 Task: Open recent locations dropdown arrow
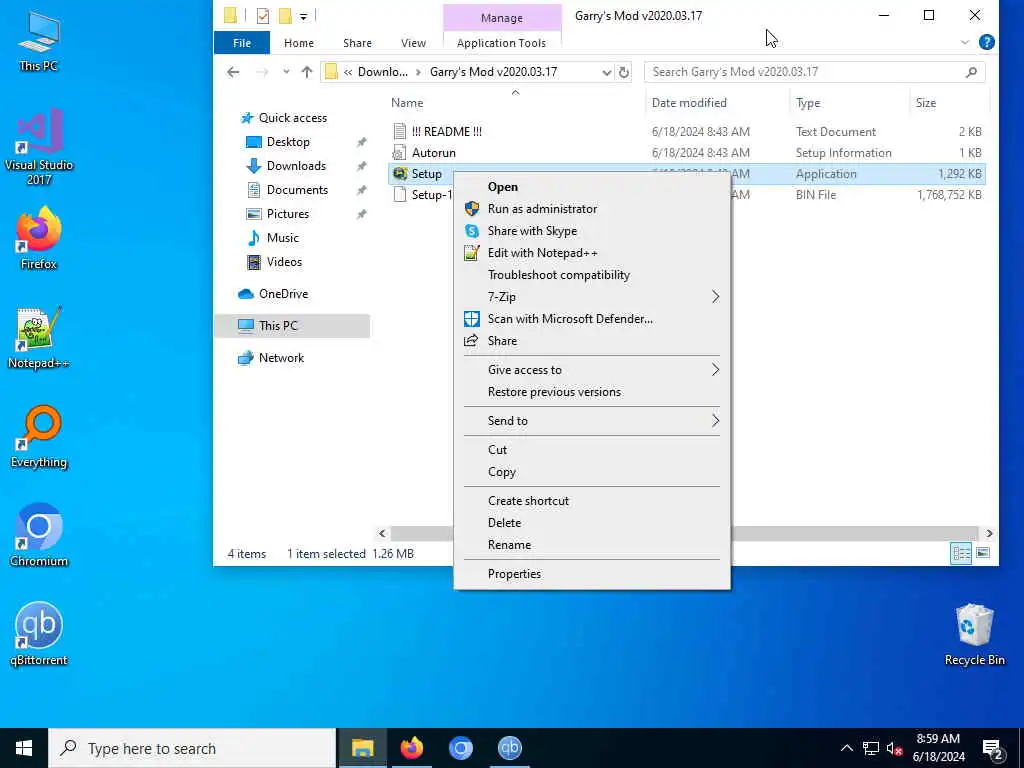tap(286, 72)
